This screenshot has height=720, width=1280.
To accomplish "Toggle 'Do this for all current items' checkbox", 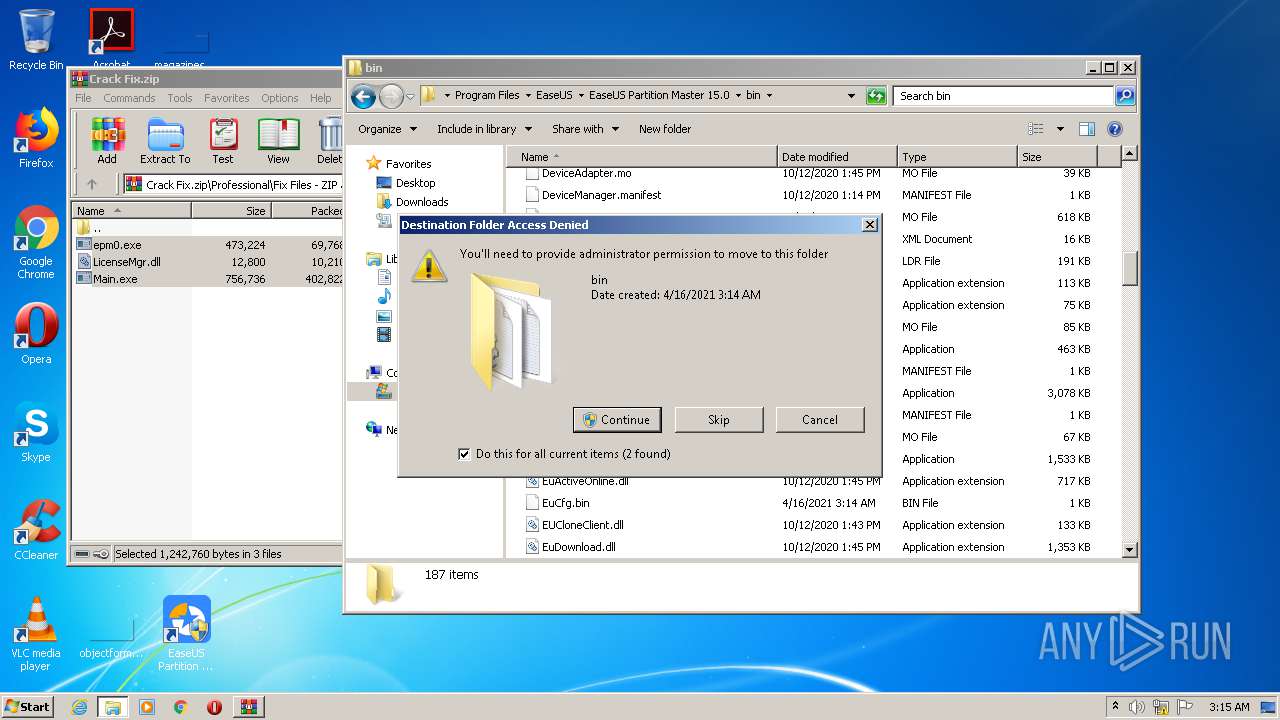I will tap(464, 454).
